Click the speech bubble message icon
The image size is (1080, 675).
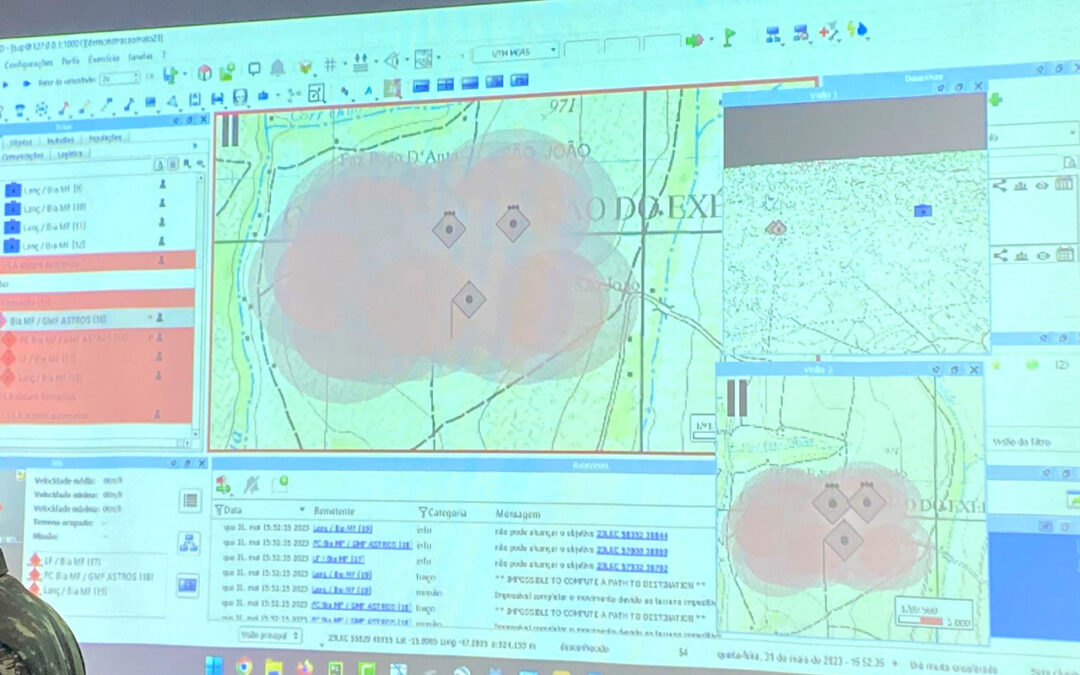coord(254,69)
